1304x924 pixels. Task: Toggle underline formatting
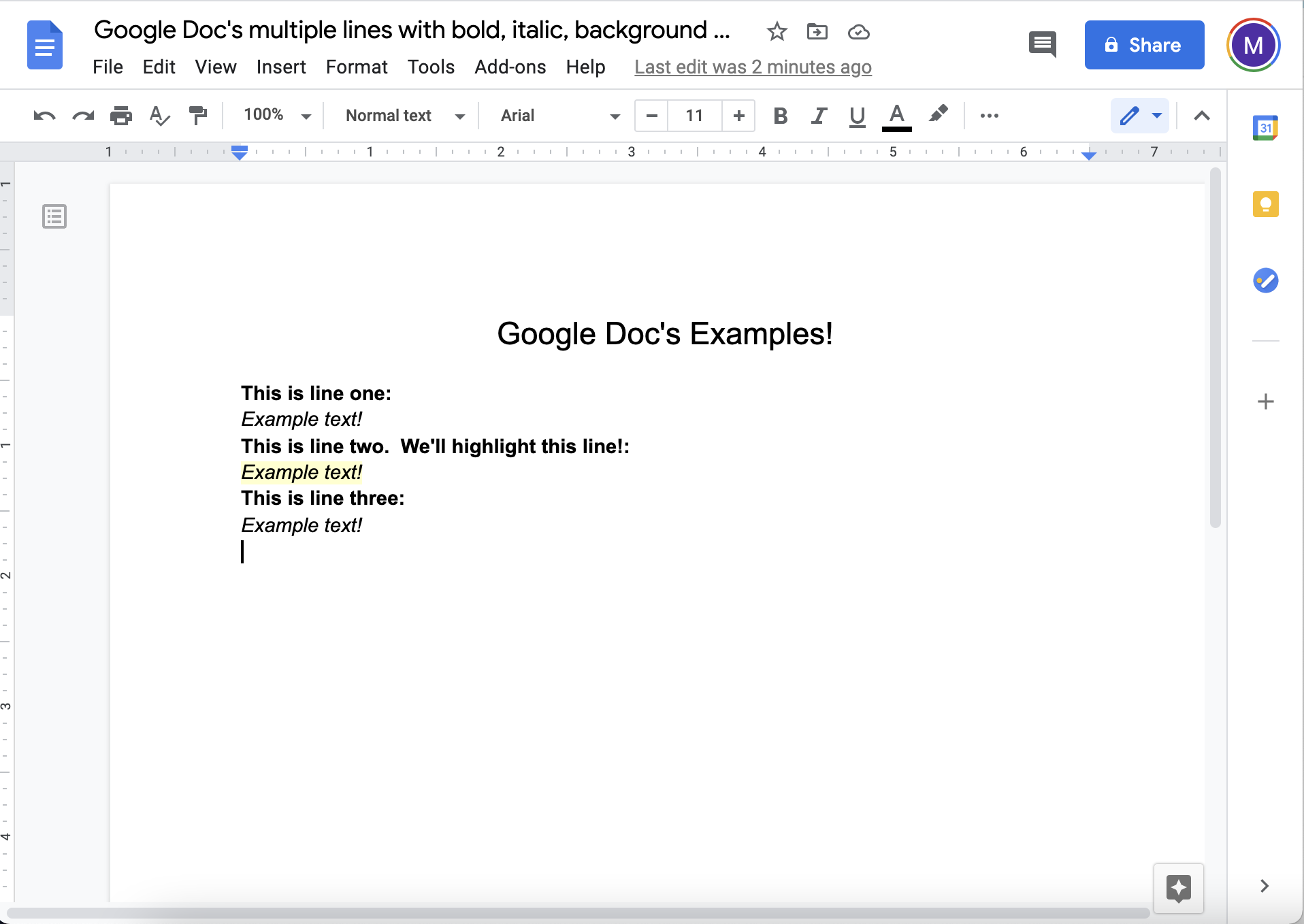tap(858, 116)
